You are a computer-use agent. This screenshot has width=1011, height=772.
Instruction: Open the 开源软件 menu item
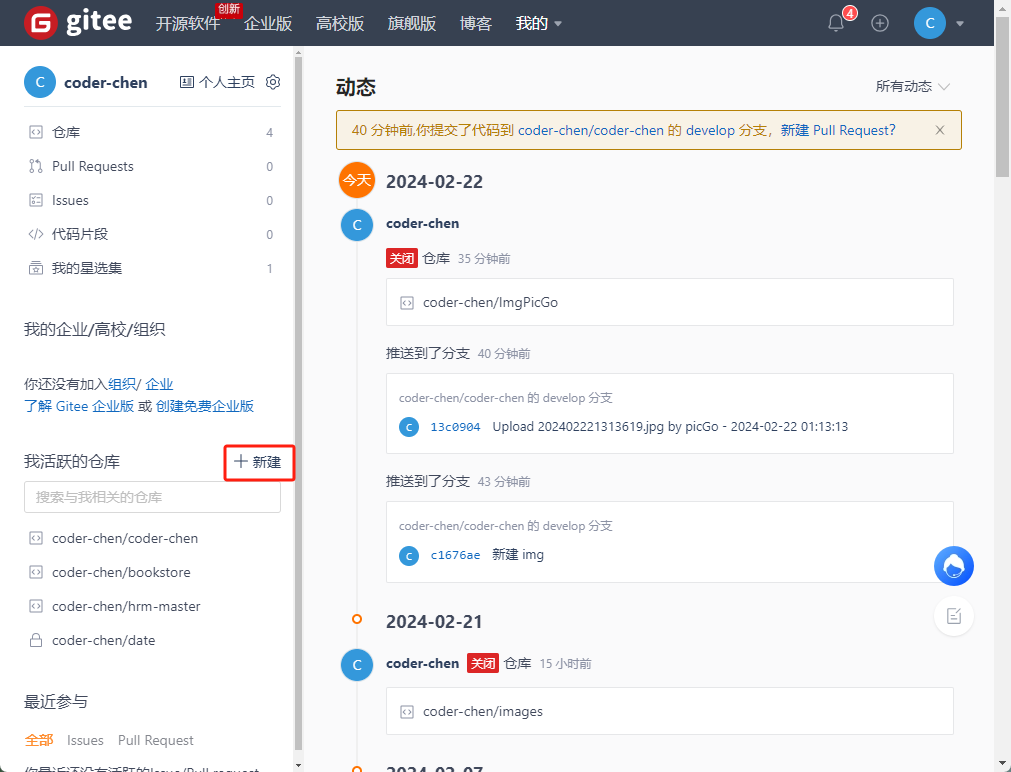click(188, 24)
